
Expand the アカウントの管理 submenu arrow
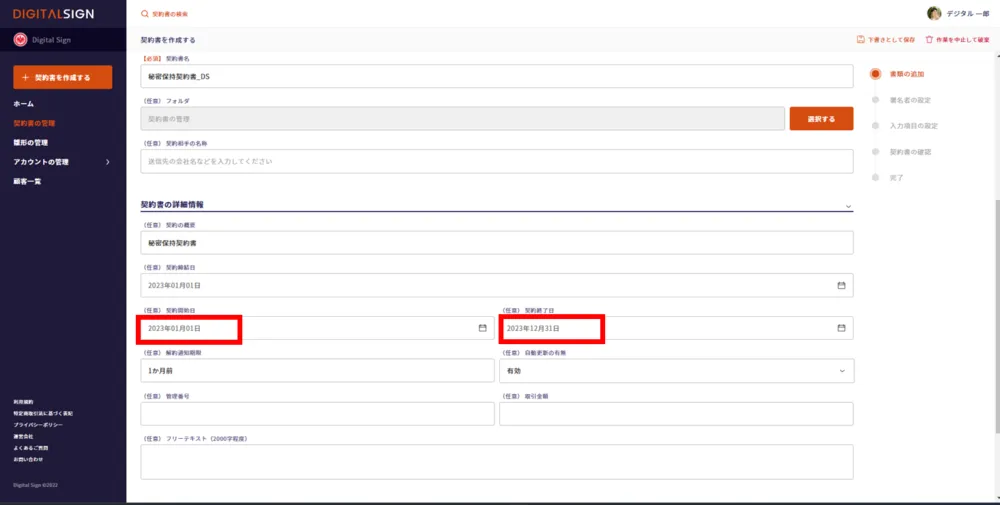click(107, 162)
